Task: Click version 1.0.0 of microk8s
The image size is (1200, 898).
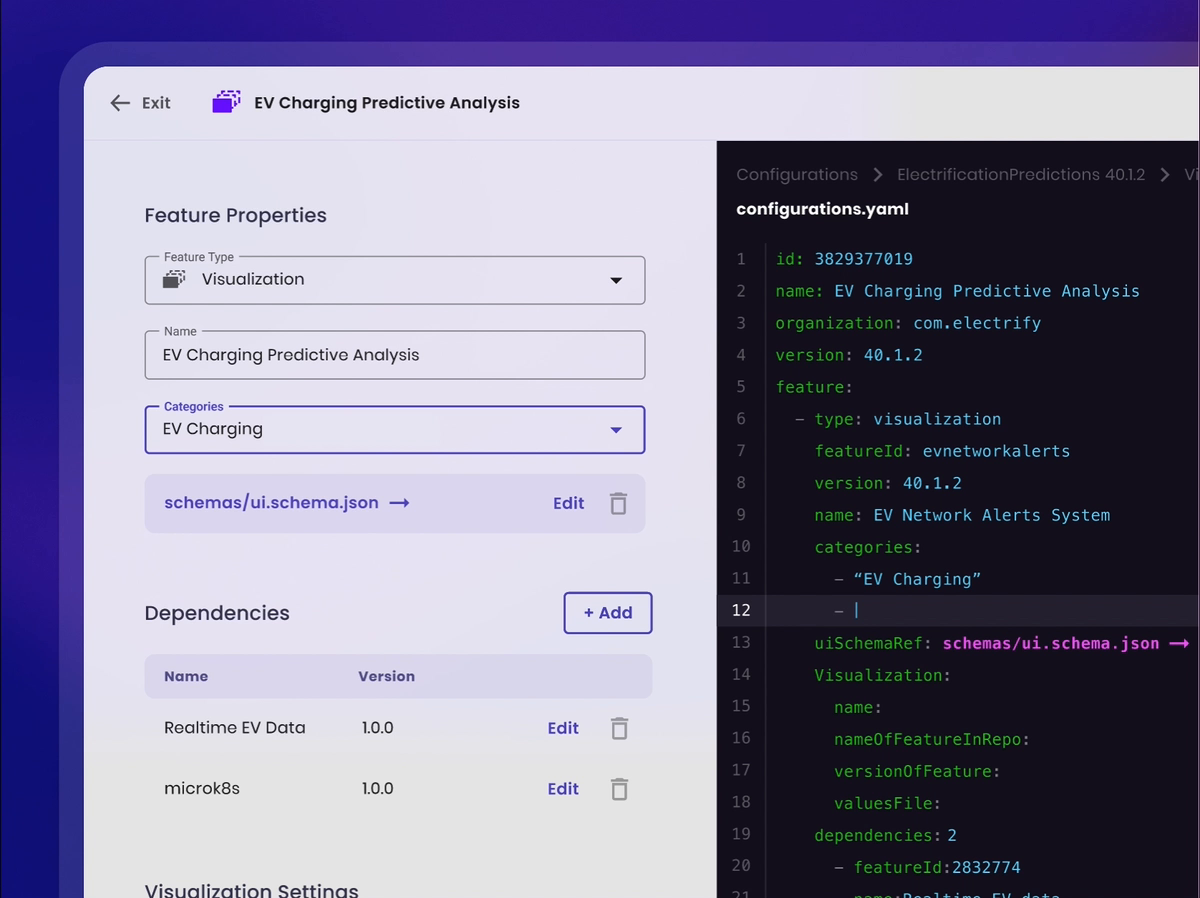Action: tap(378, 789)
